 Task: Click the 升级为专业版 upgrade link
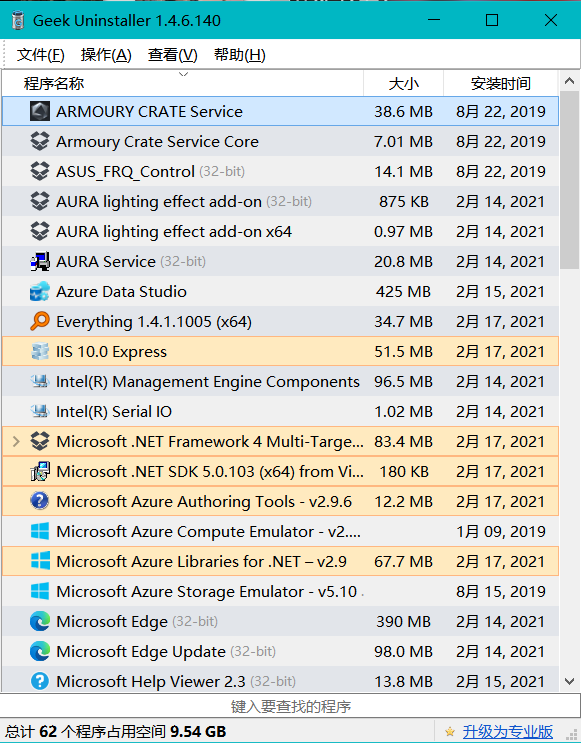pyautogui.click(x=508, y=732)
